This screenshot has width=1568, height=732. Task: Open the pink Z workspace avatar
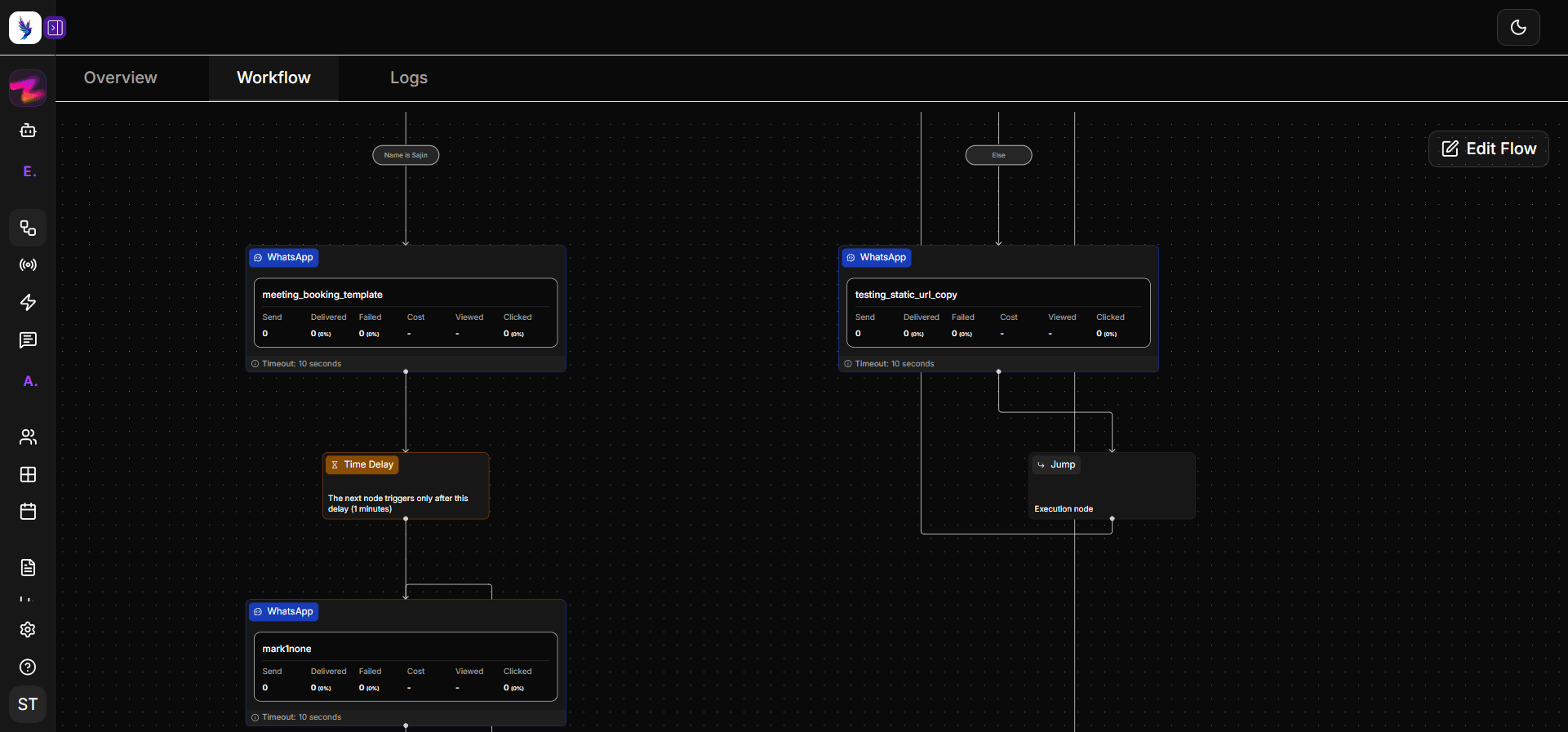(x=28, y=88)
